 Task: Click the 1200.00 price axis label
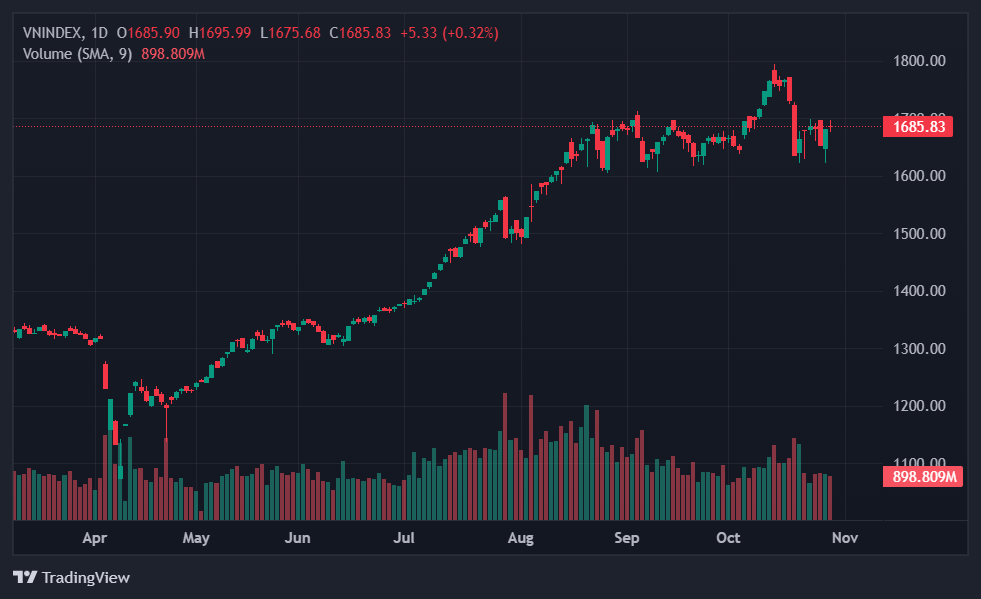click(x=918, y=406)
